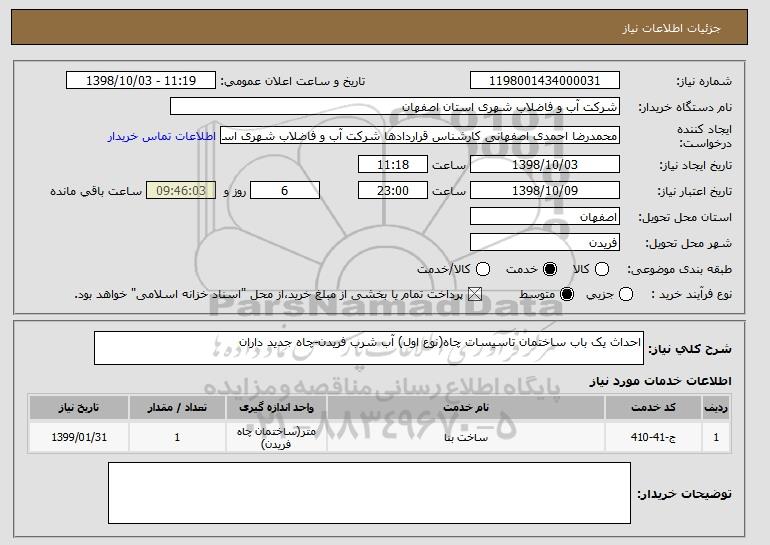This screenshot has height=545, width=770.
Task: Click the service name cell ساخت بنا
Action: point(466,437)
